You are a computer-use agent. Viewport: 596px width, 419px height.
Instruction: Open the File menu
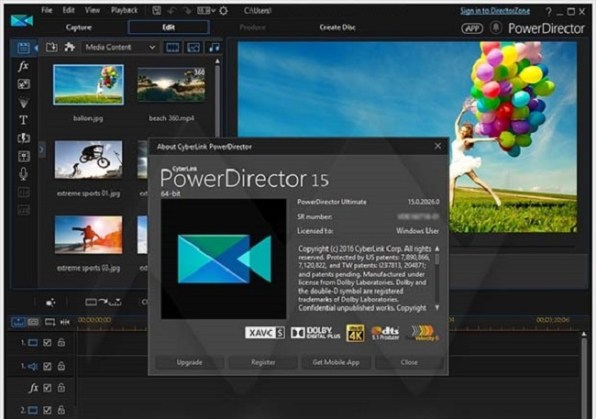47,10
